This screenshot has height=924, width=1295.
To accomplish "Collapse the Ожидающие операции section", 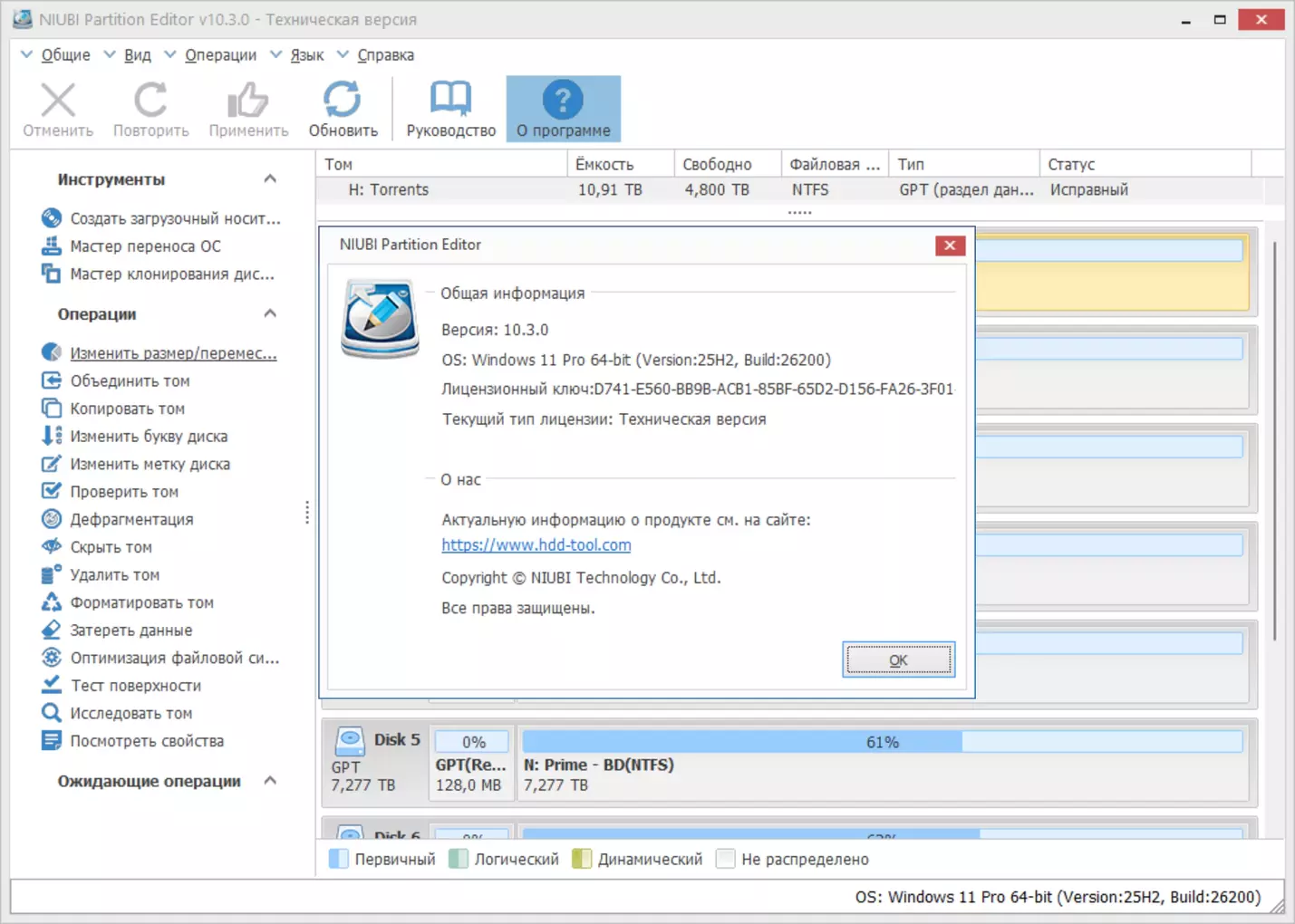I will pos(270,781).
